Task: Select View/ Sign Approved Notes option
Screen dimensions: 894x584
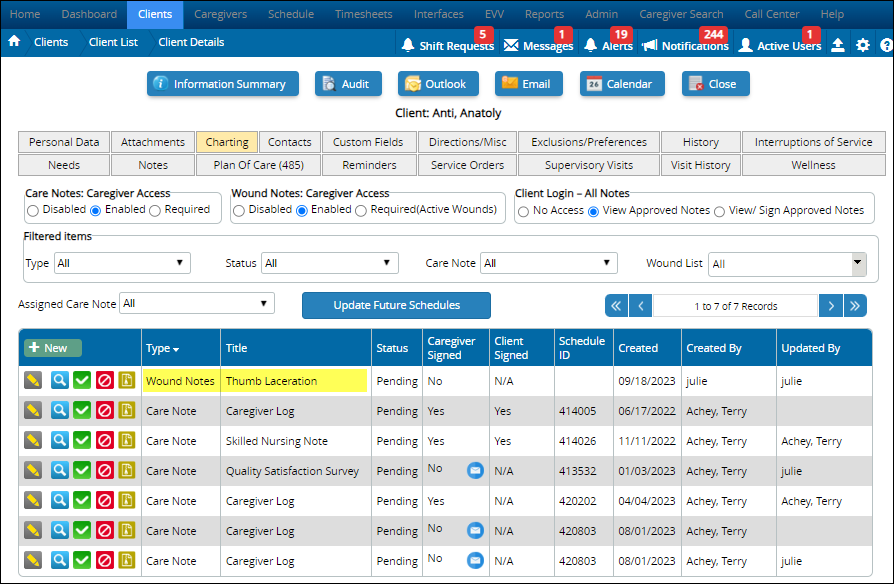Action: pos(720,212)
